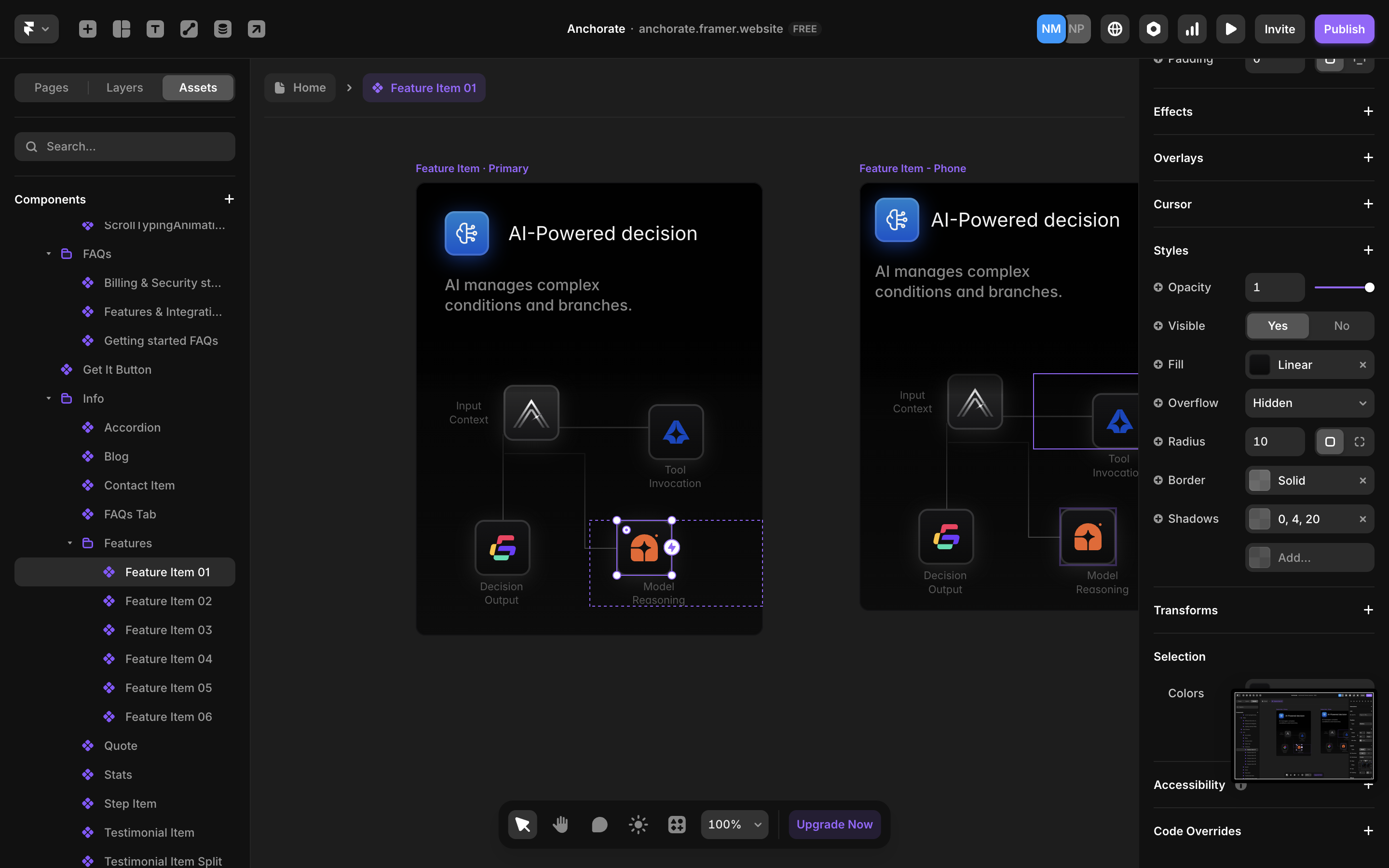The width and height of the screenshot is (1389, 868).
Task: Toggle dark mode sun icon in bottom toolbar
Action: [638, 825]
